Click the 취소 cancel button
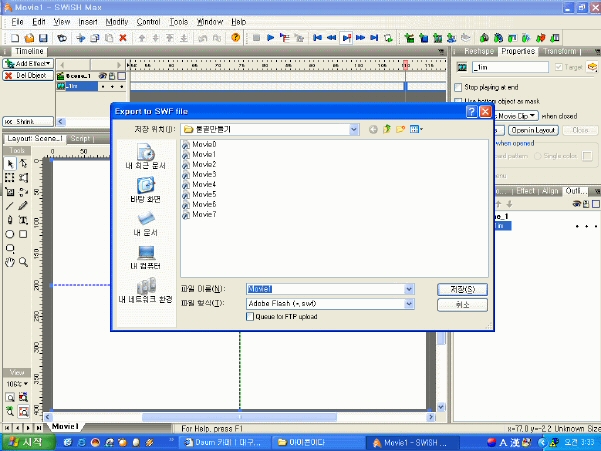The image size is (601, 451). click(462, 305)
